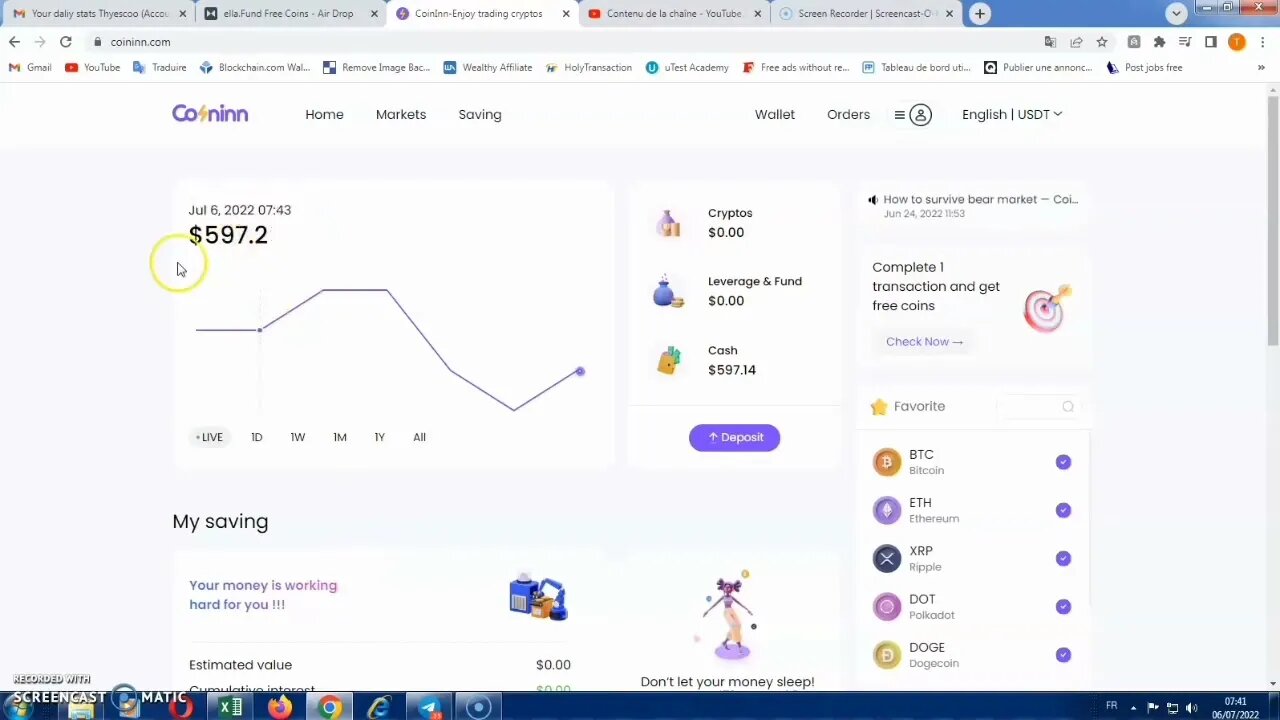Open Telegram from the taskbar

click(x=428, y=707)
